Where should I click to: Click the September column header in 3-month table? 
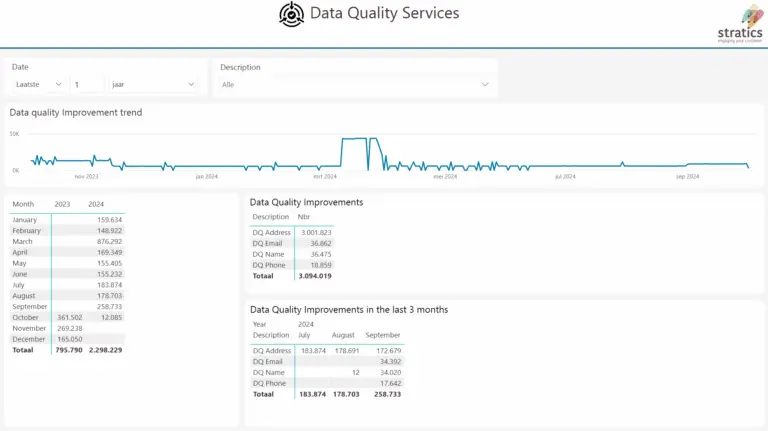(x=382, y=335)
